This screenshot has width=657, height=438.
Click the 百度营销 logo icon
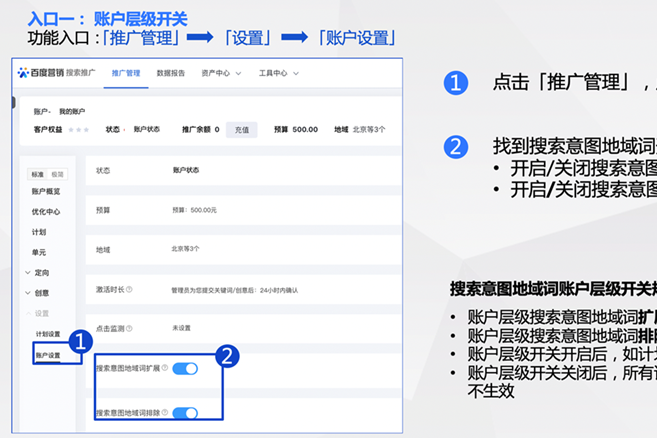pos(23,73)
